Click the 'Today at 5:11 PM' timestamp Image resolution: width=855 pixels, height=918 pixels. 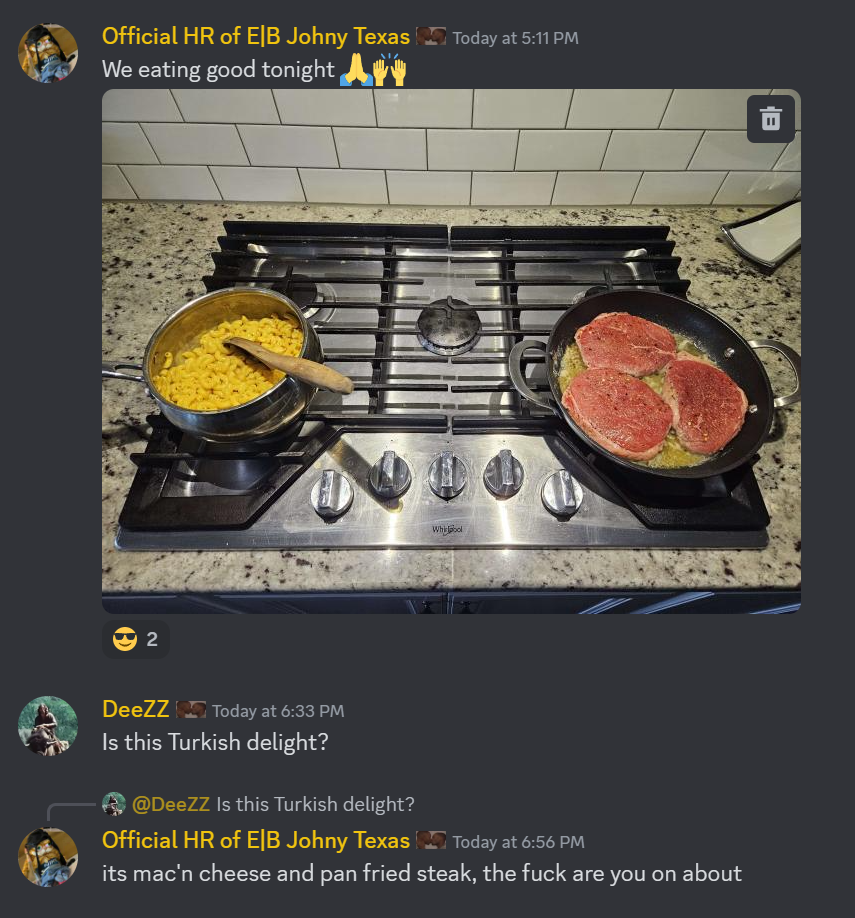pyautogui.click(x=515, y=38)
